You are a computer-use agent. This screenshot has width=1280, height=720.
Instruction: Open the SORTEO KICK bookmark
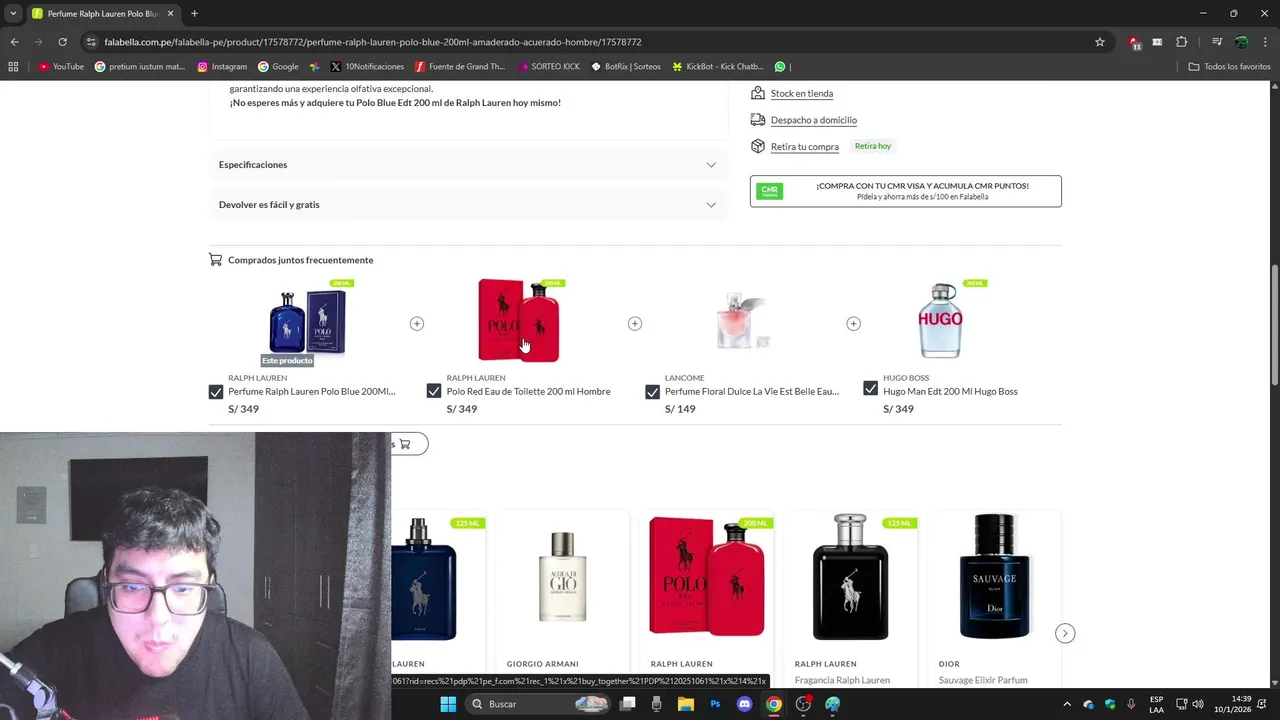coord(549,67)
